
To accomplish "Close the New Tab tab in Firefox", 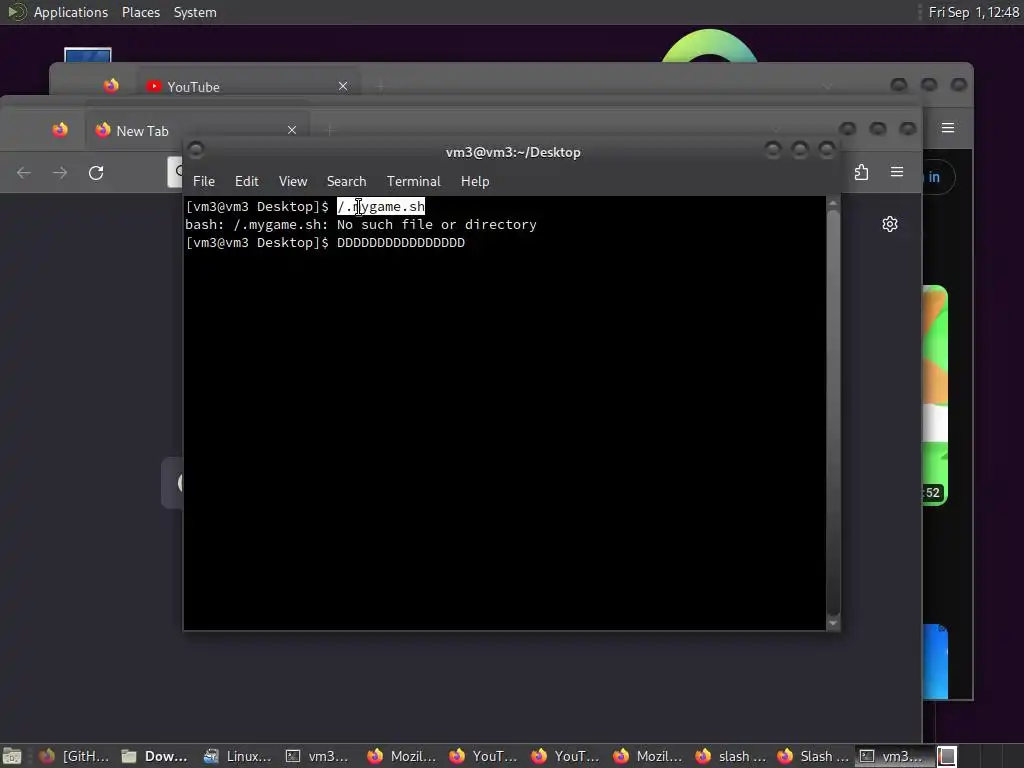I will [292, 130].
